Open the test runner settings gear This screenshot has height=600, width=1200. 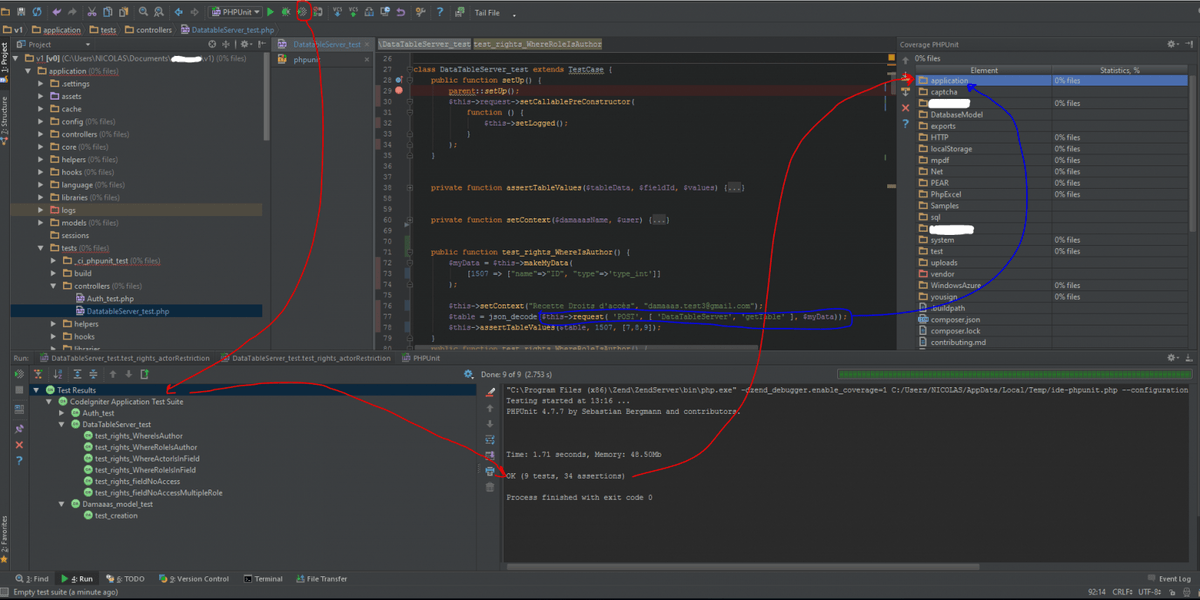tap(469, 374)
